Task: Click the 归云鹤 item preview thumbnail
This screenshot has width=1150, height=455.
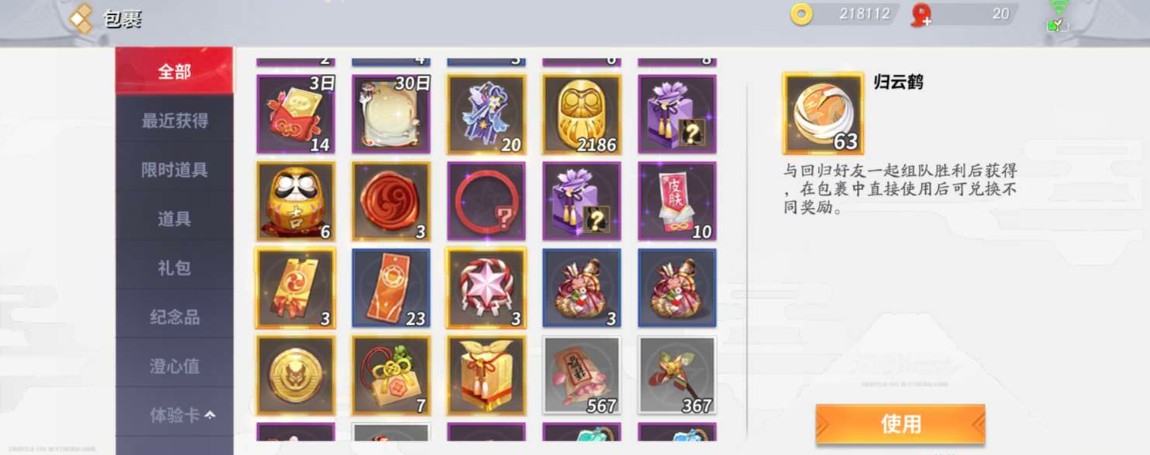Action: pyautogui.click(x=823, y=113)
